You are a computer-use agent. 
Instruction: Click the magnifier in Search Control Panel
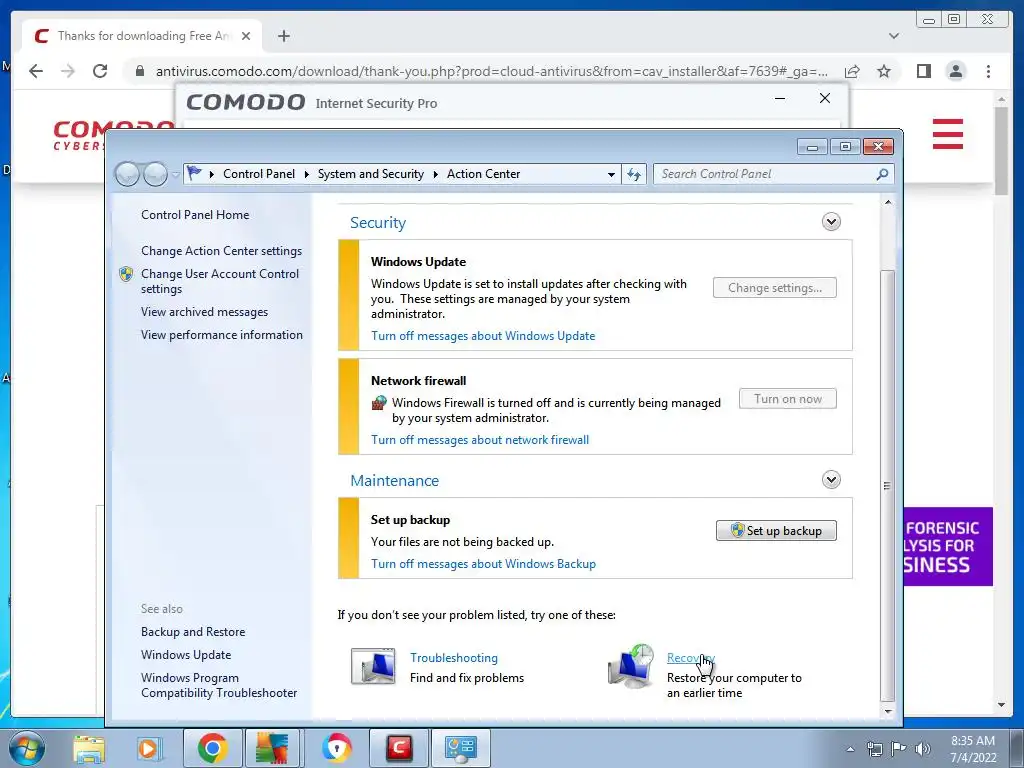(882, 174)
